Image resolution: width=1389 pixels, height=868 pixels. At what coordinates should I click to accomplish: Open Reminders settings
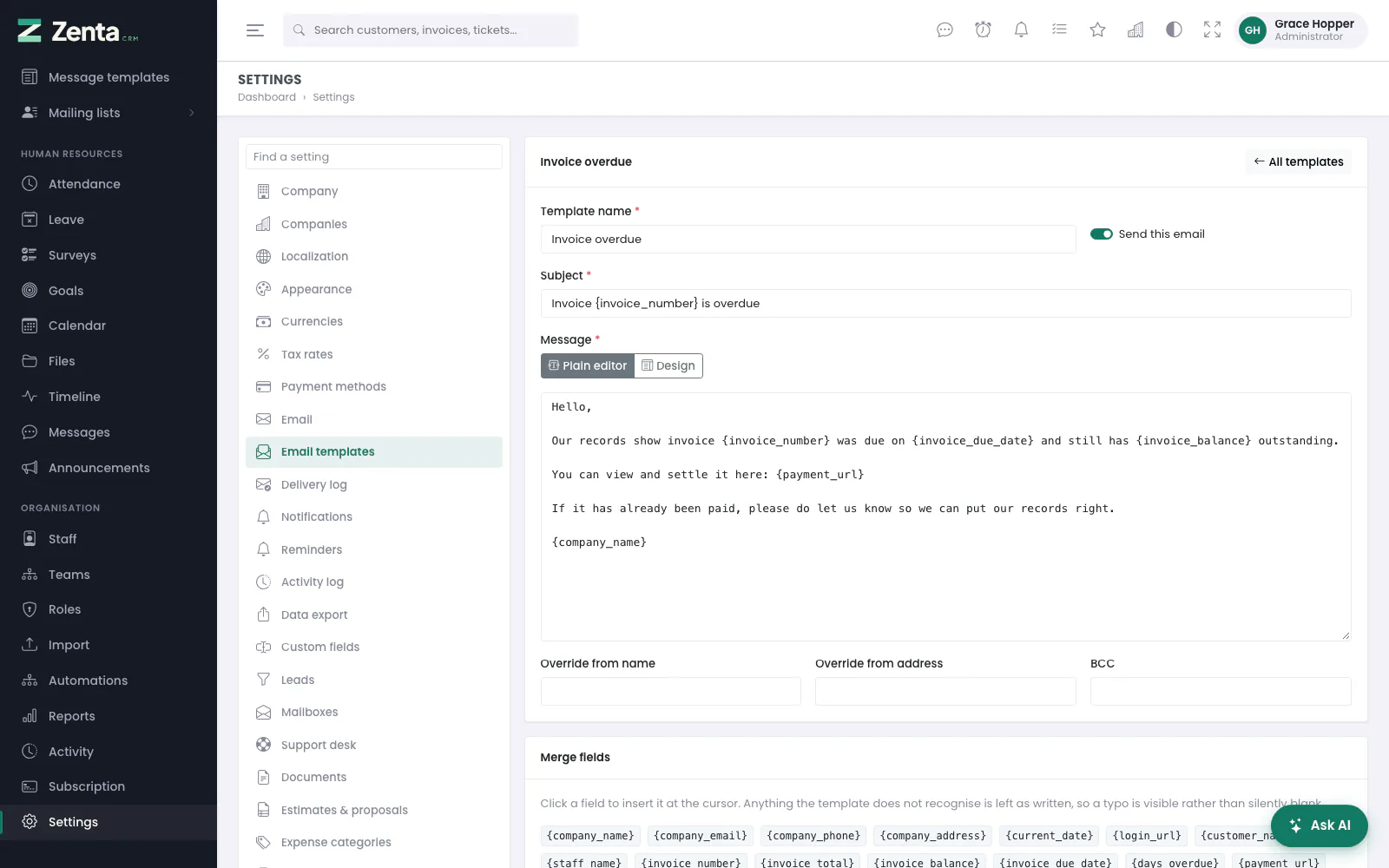(x=374, y=549)
